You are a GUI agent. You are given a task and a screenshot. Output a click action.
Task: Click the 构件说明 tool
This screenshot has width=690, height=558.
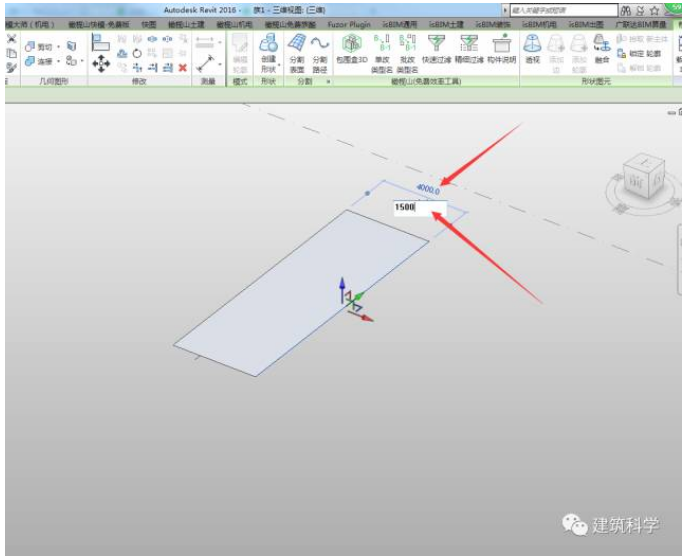coord(502,49)
